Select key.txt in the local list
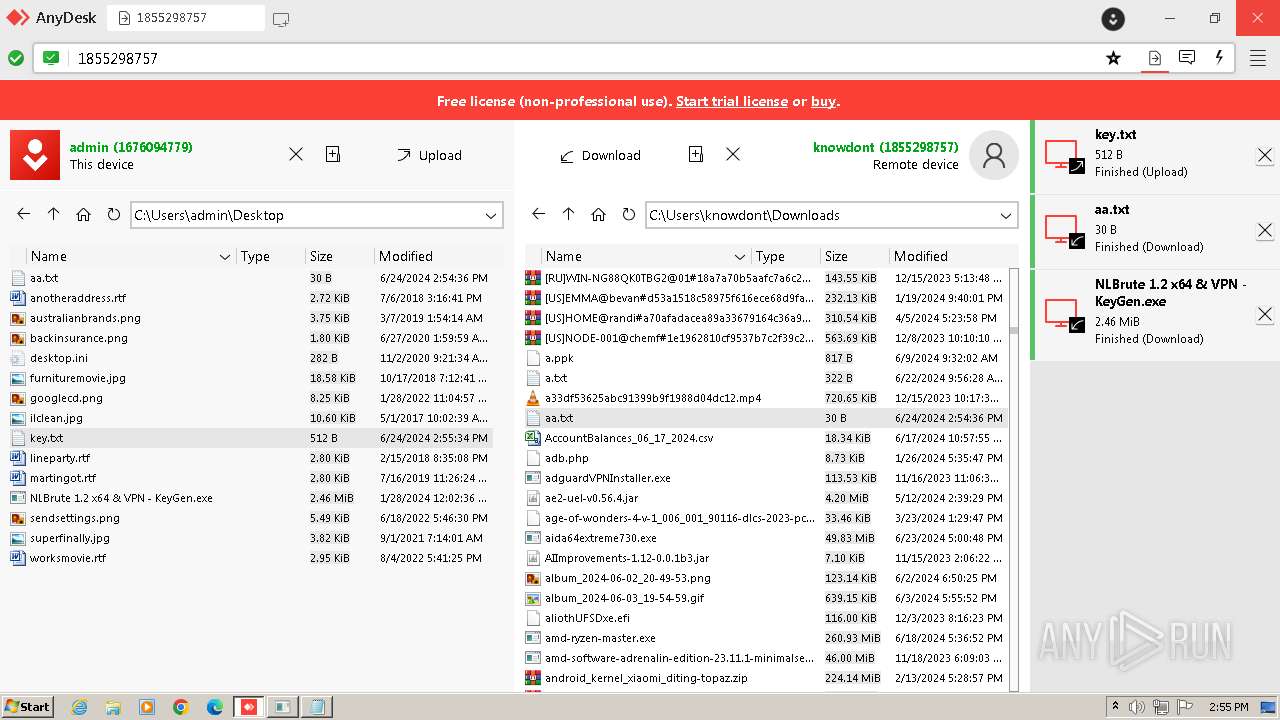This screenshot has width=1280, height=720. (x=252, y=438)
